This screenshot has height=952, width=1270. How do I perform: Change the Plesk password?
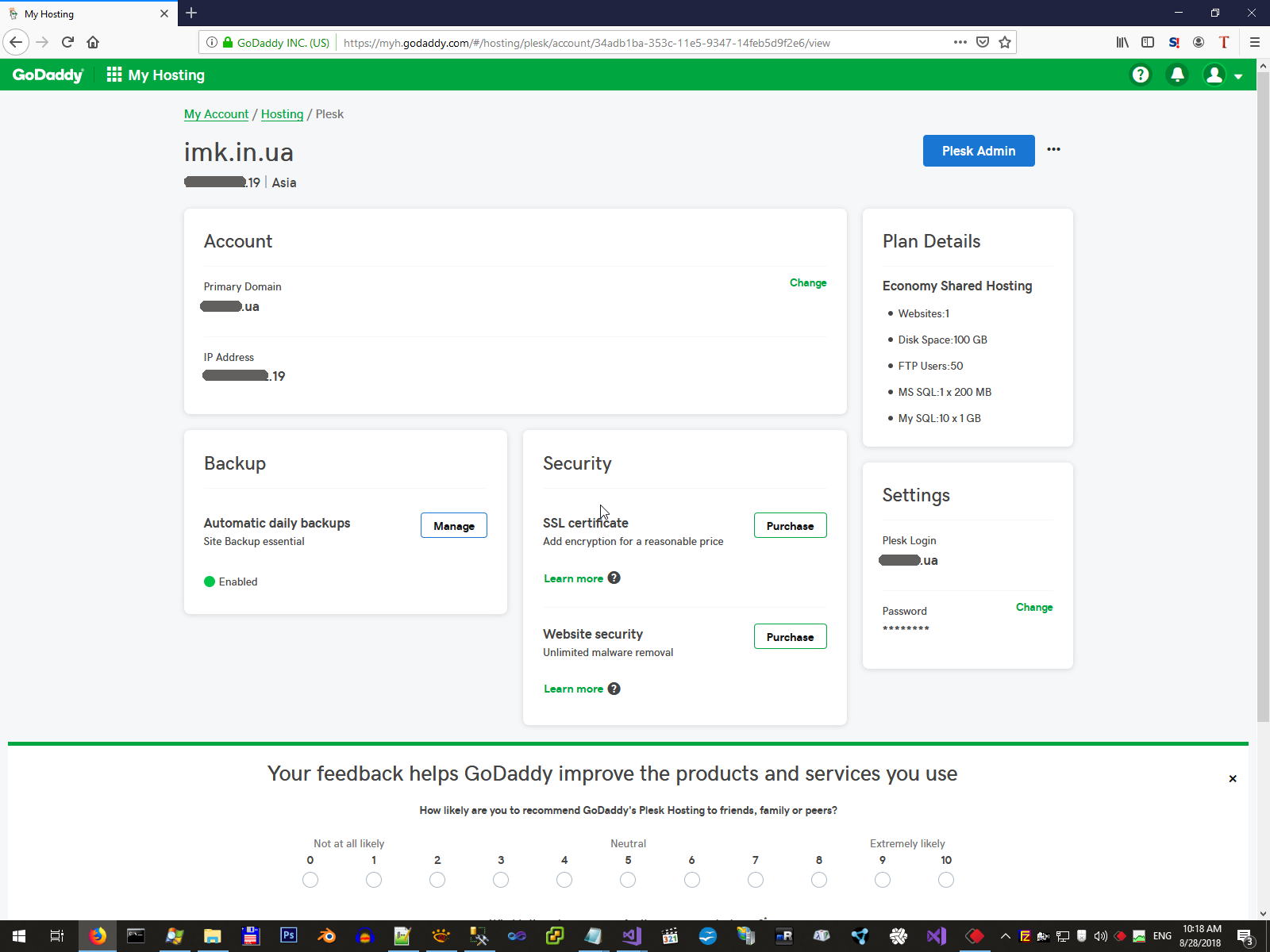click(1034, 607)
